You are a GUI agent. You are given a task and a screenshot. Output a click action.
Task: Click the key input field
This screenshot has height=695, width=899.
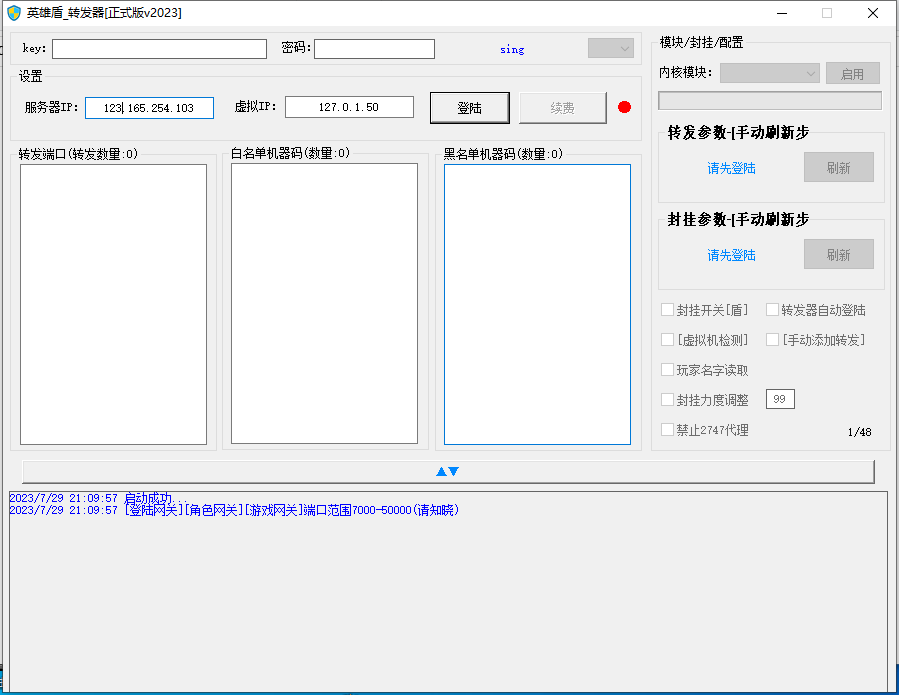point(160,49)
